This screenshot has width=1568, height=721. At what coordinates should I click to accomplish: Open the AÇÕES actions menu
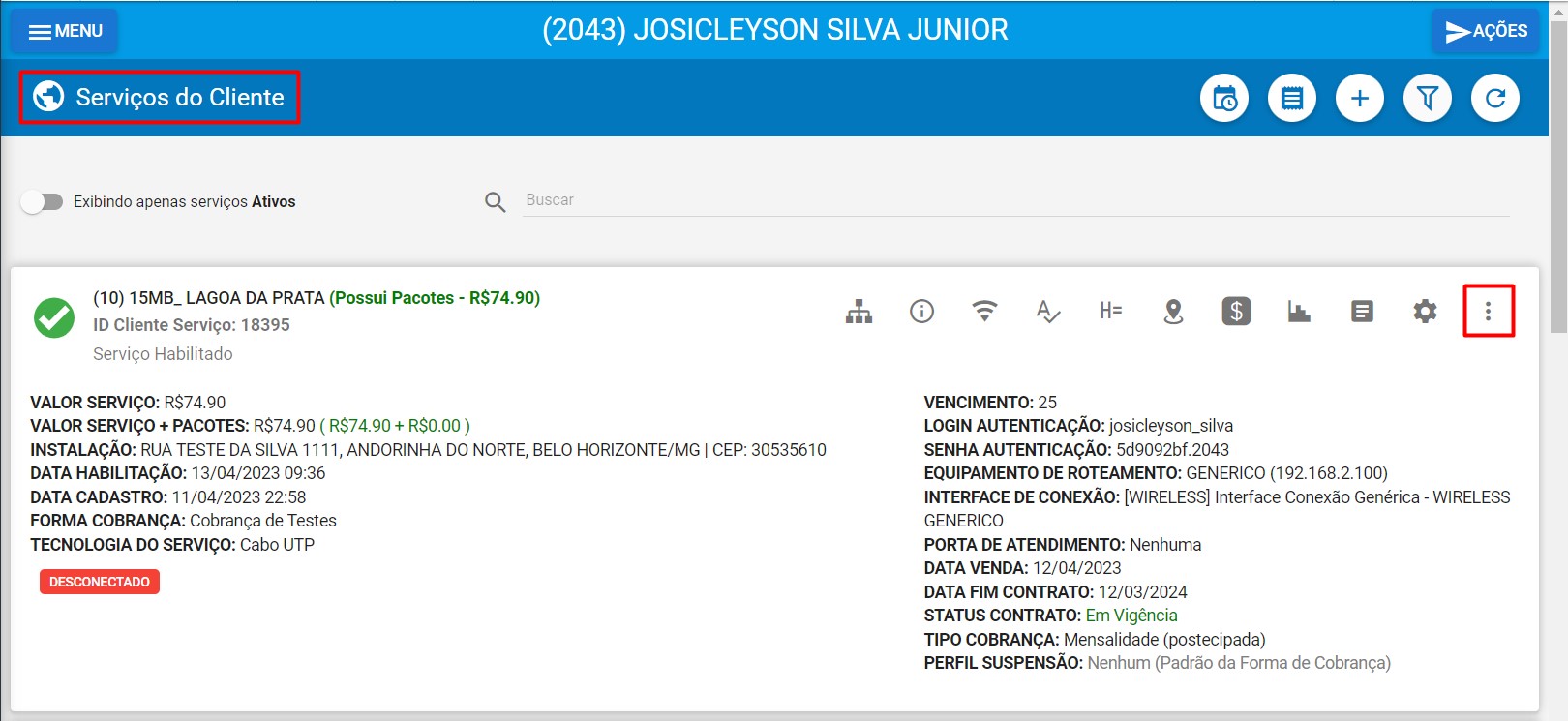[x=1486, y=31]
